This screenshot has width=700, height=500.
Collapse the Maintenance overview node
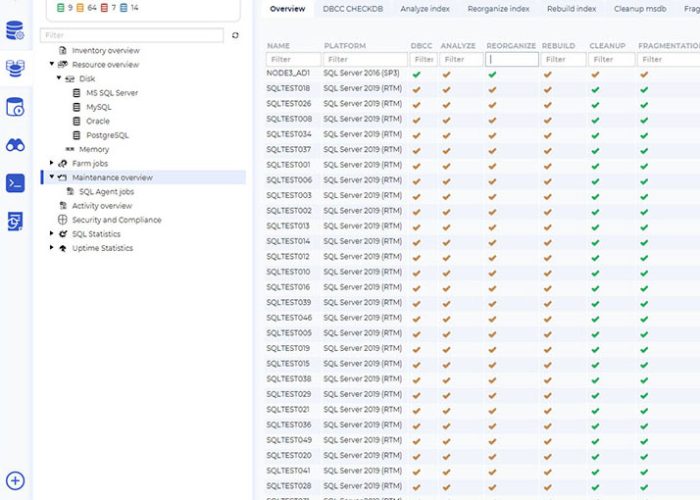click(52, 177)
